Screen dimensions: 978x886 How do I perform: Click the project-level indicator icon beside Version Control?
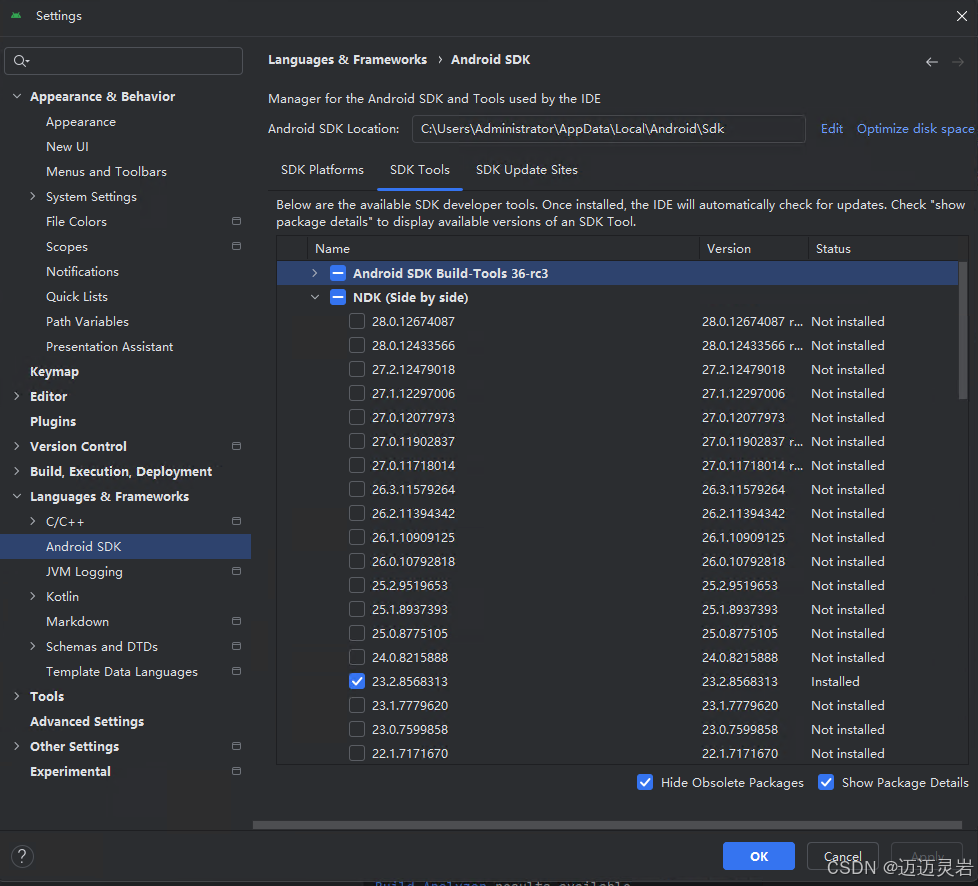pos(236,446)
